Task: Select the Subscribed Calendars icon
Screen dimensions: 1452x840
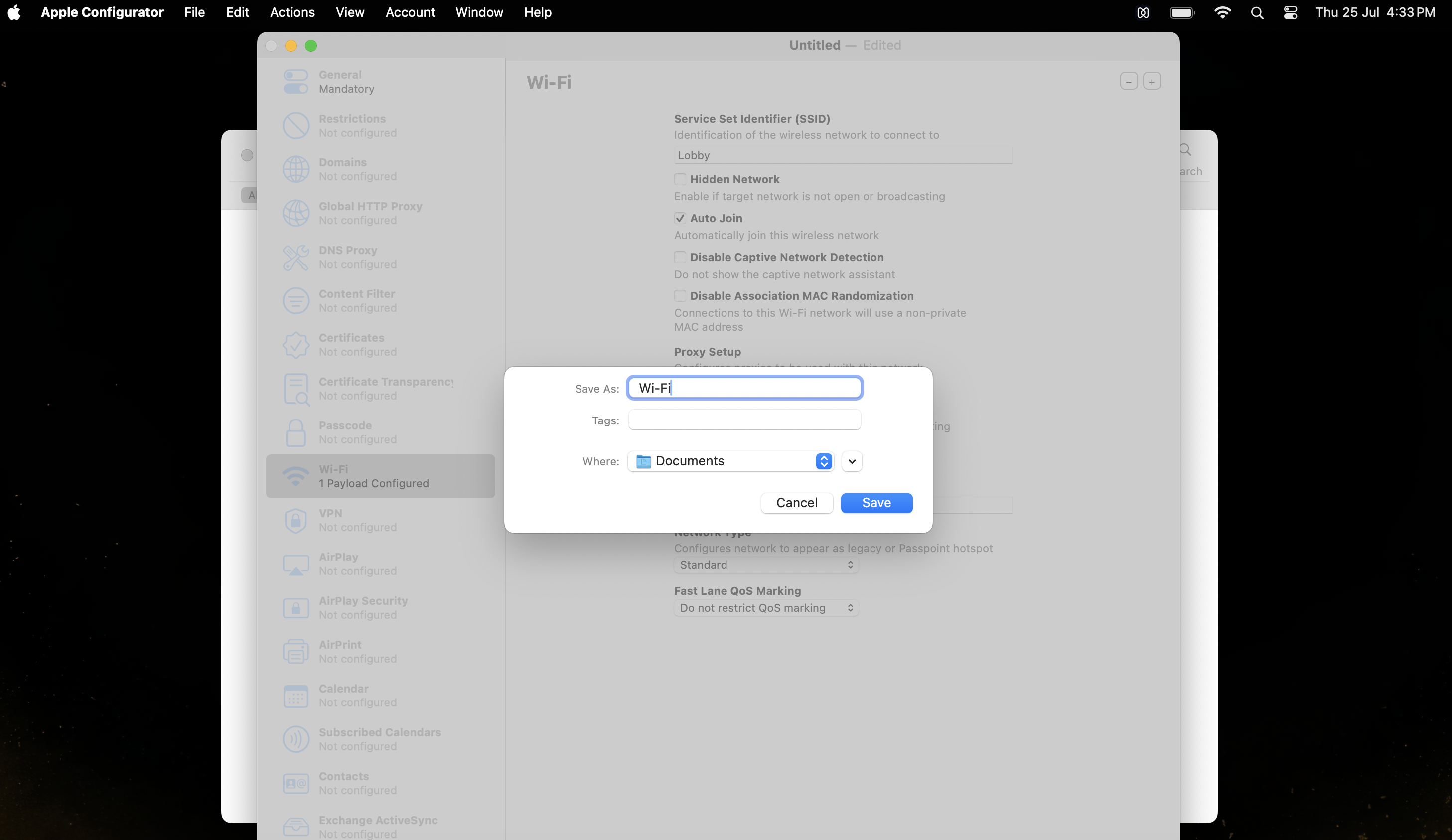Action: (x=295, y=739)
